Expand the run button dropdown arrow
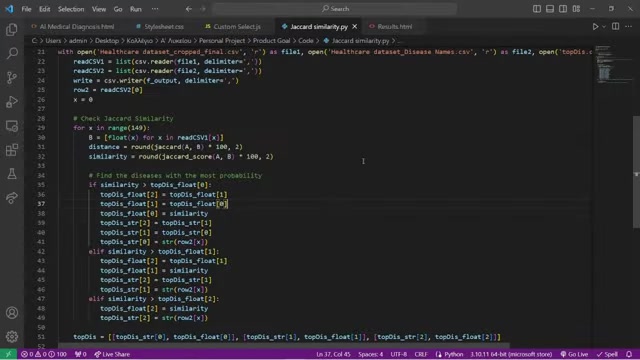The height and width of the screenshot is (360, 640). click(x=604, y=27)
